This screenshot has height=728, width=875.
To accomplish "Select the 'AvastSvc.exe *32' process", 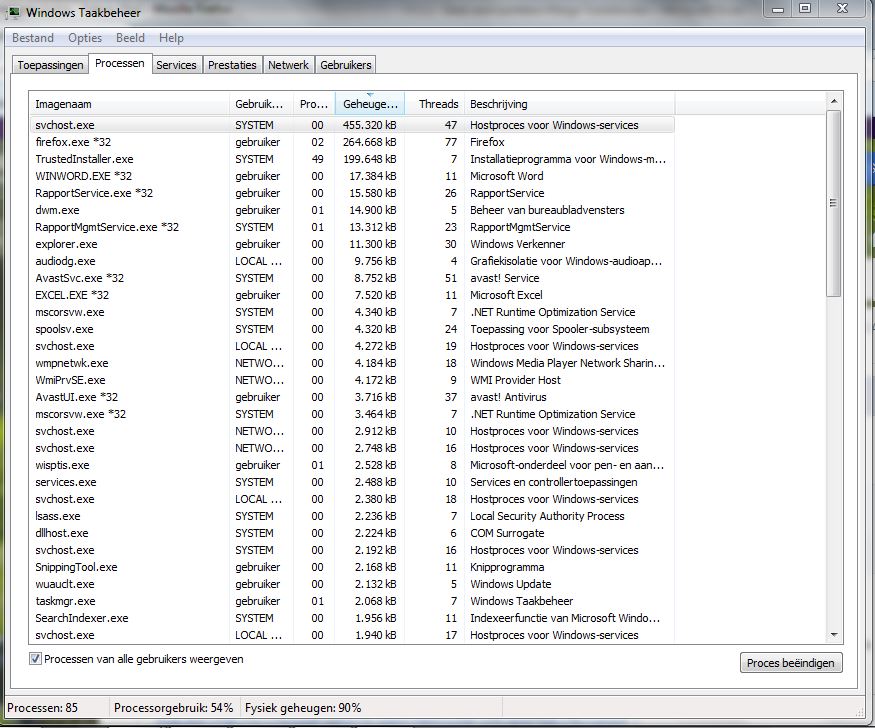I will tap(352, 278).
